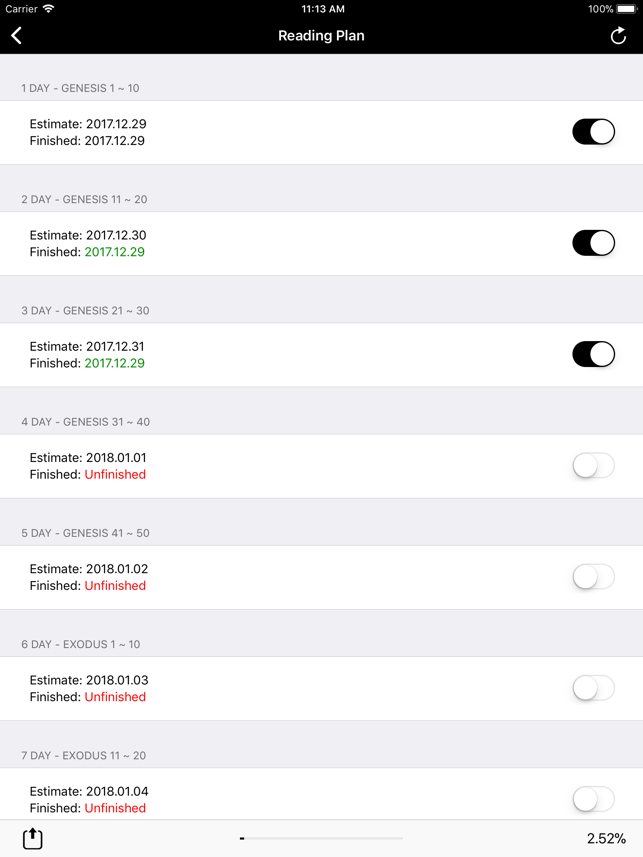This screenshot has width=643, height=857.
Task: Select the row finished 2017.12.29 in black
Action: [322, 132]
